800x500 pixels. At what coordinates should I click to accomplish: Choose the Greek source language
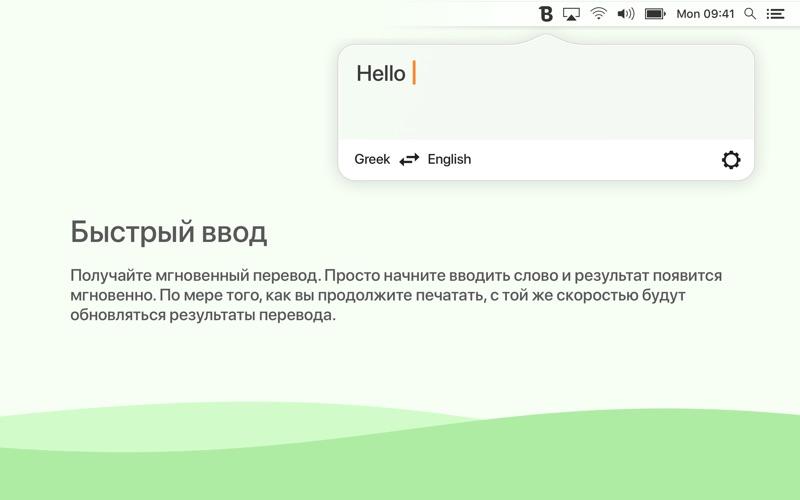coord(372,159)
